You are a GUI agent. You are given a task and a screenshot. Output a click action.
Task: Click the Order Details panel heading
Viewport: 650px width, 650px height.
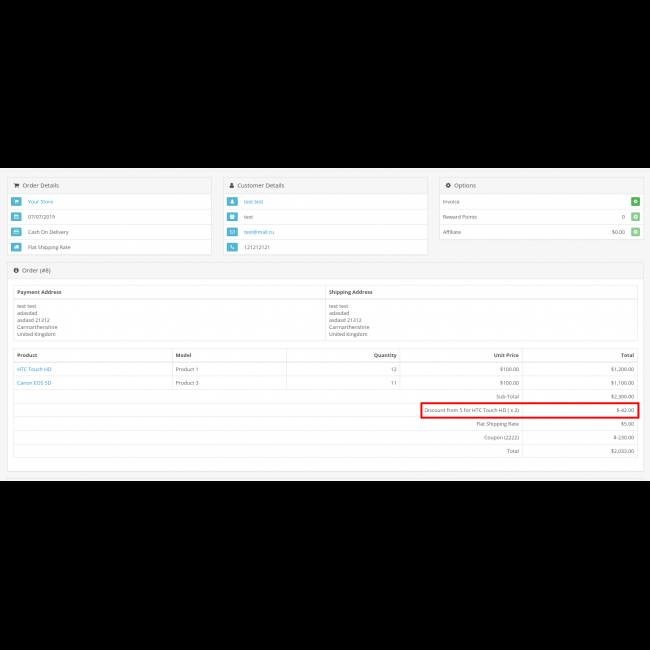tap(39, 185)
